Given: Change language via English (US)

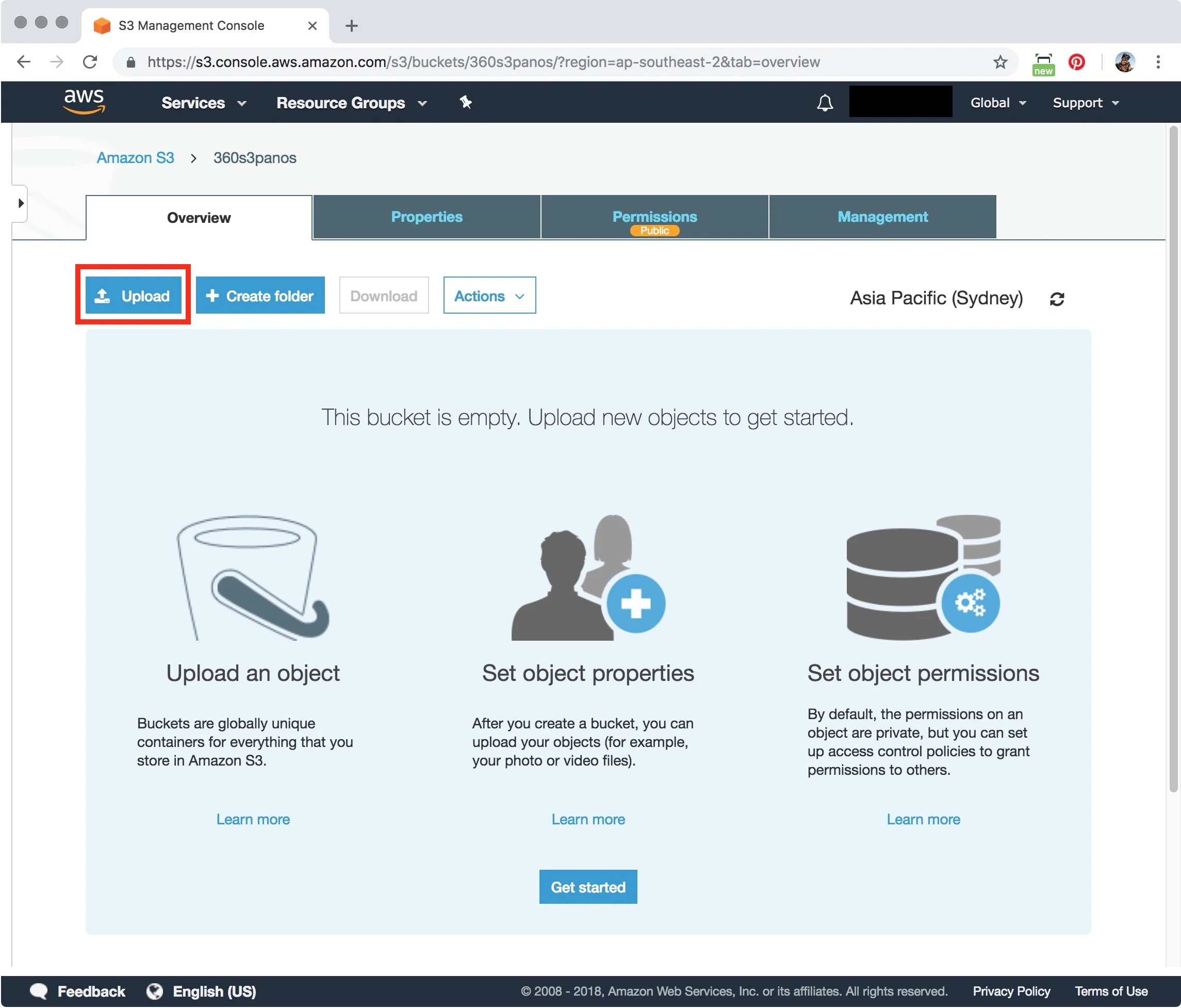Looking at the screenshot, I should coord(215,991).
